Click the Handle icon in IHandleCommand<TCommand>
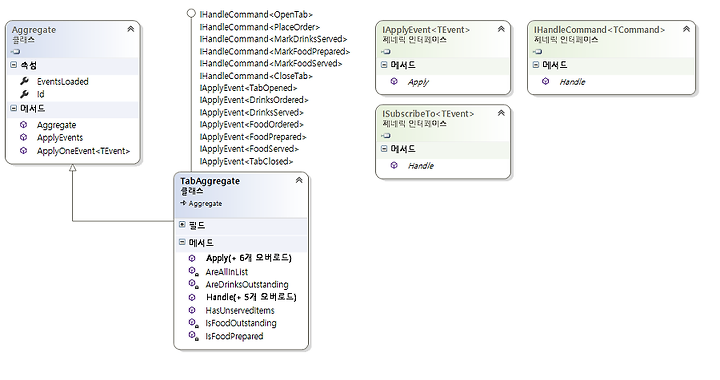This screenshot has height=380, width=720. click(x=546, y=81)
